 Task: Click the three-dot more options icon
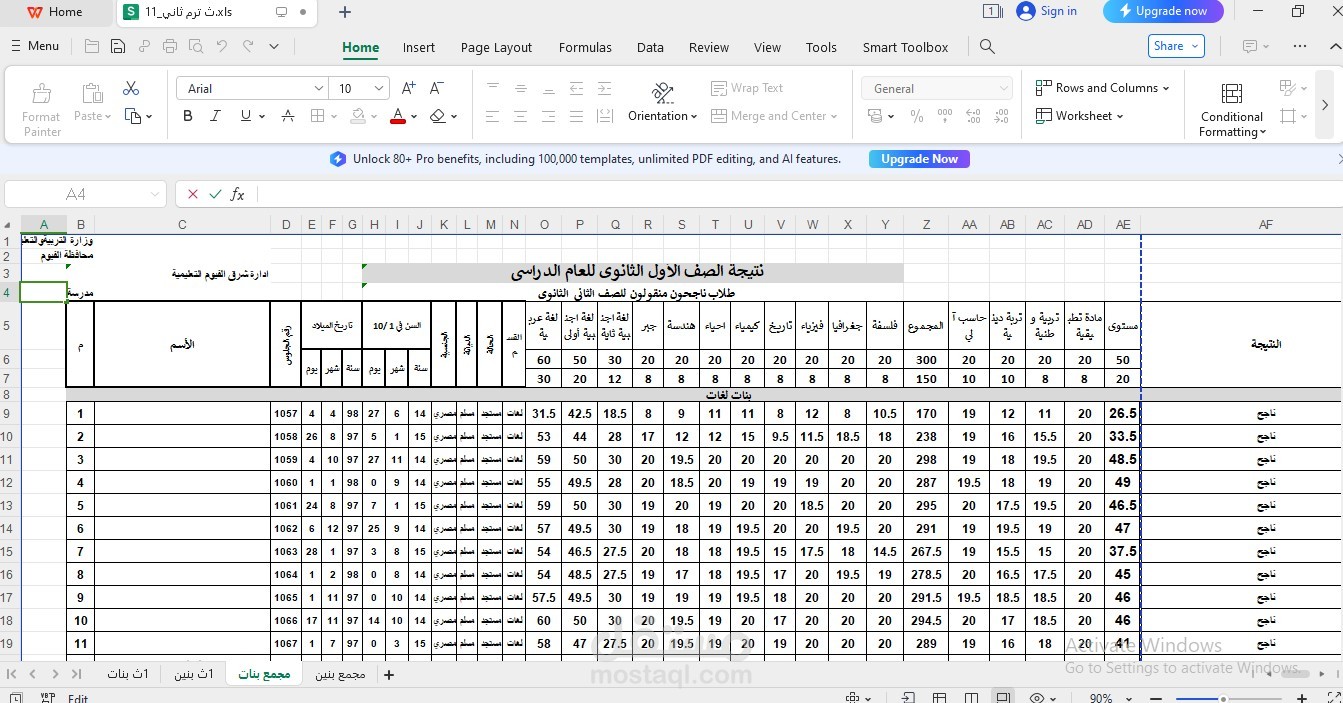[1300, 47]
